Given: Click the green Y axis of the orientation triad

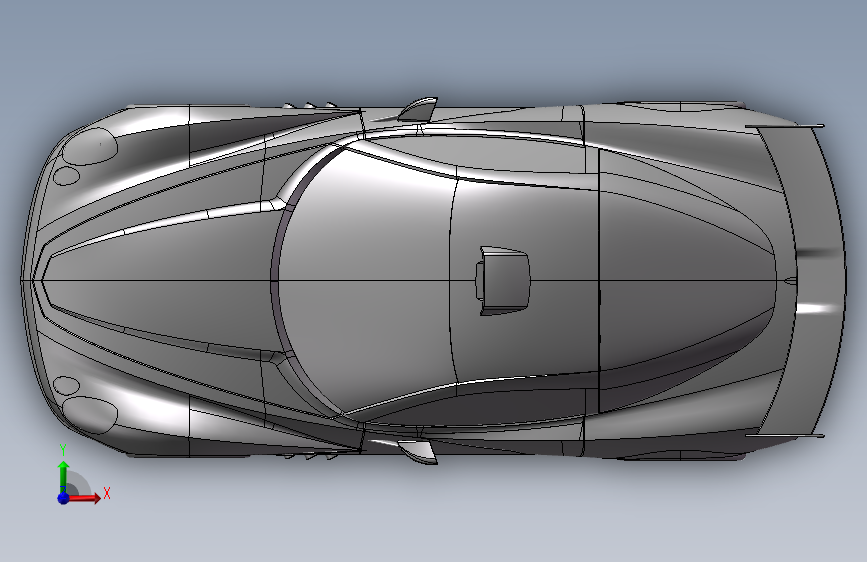Looking at the screenshot, I should 64,476.
